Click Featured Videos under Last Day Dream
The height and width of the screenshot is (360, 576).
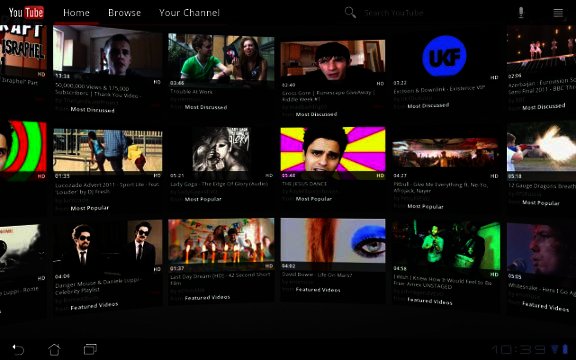tap(208, 298)
